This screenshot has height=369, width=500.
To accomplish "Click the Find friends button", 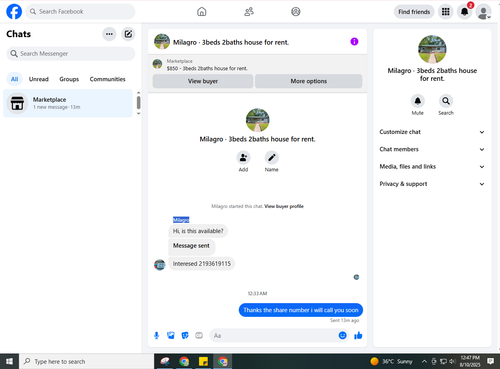I will 414,12.
